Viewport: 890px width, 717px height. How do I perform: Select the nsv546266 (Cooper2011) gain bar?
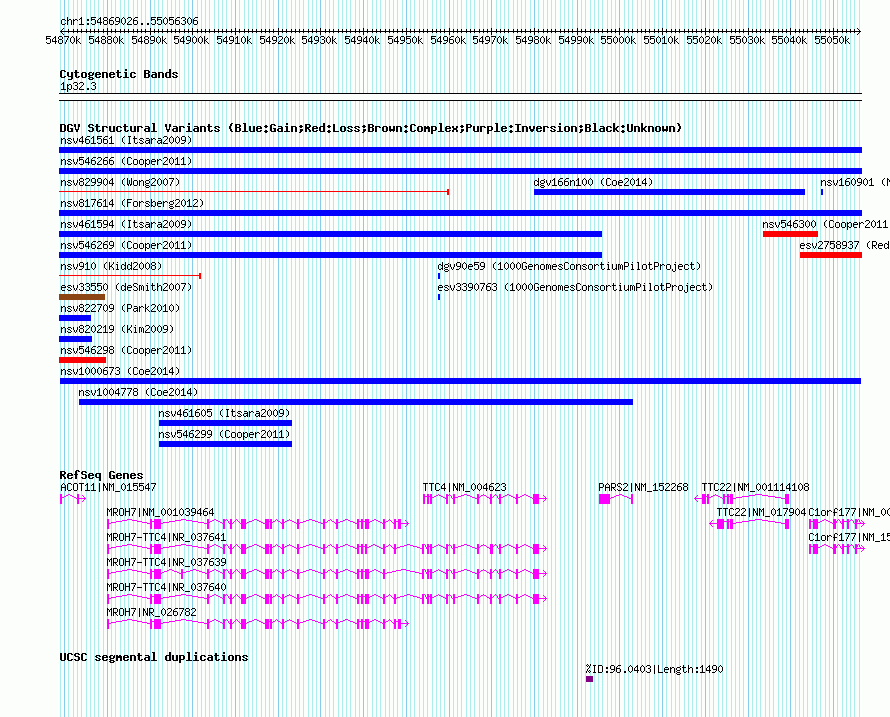pos(460,171)
